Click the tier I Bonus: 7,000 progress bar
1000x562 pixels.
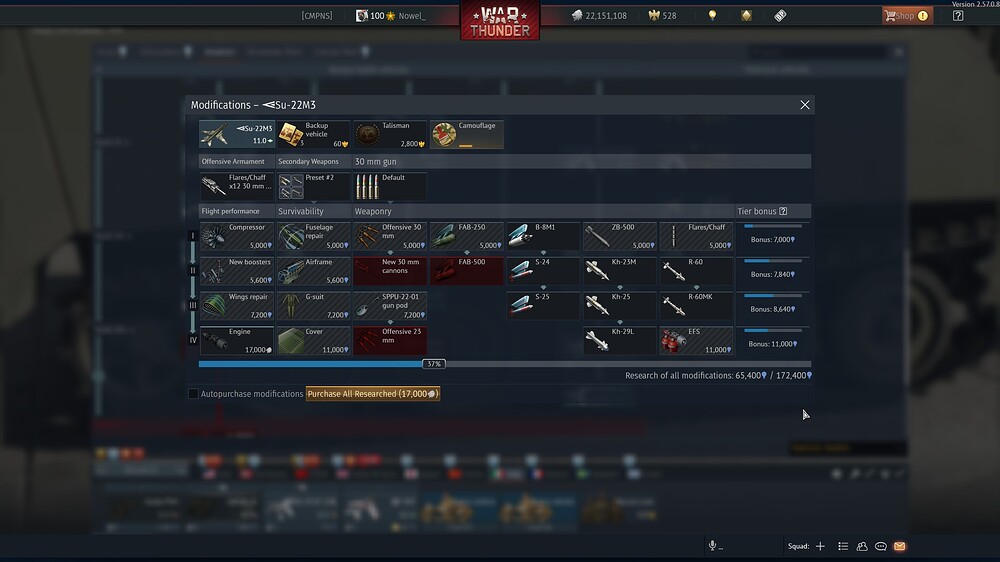click(x=773, y=226)
